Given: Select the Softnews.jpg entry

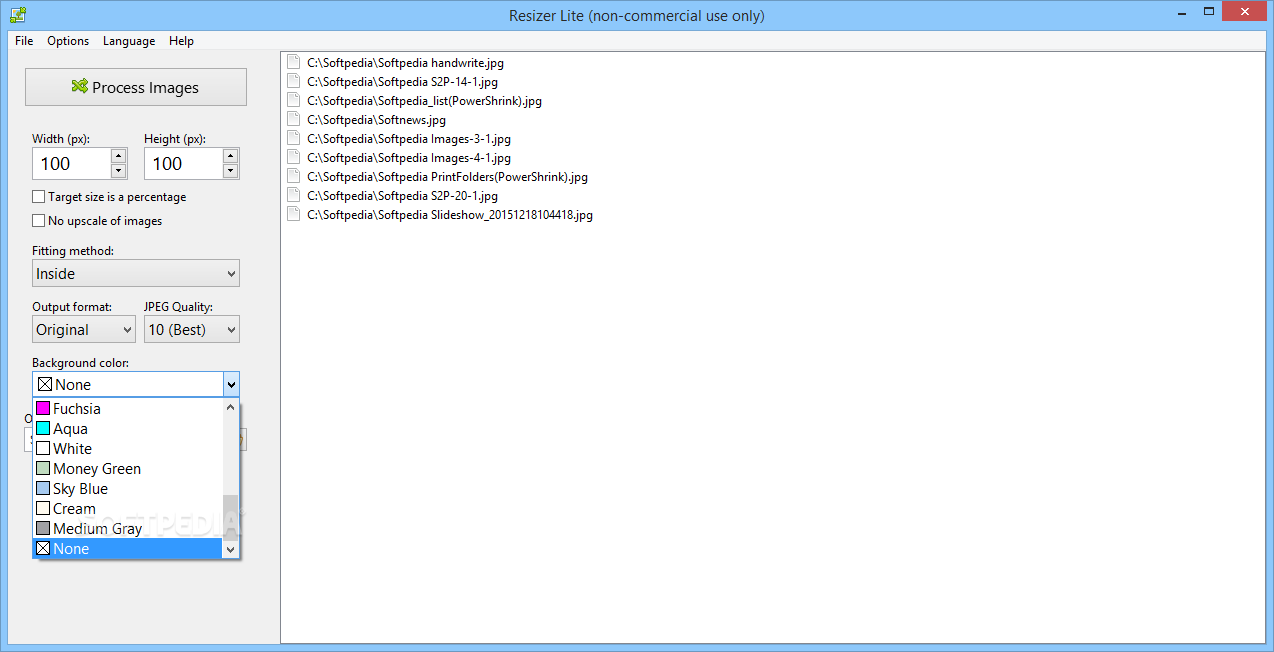Looking at the screenshot, I should (x=376, y=119).
